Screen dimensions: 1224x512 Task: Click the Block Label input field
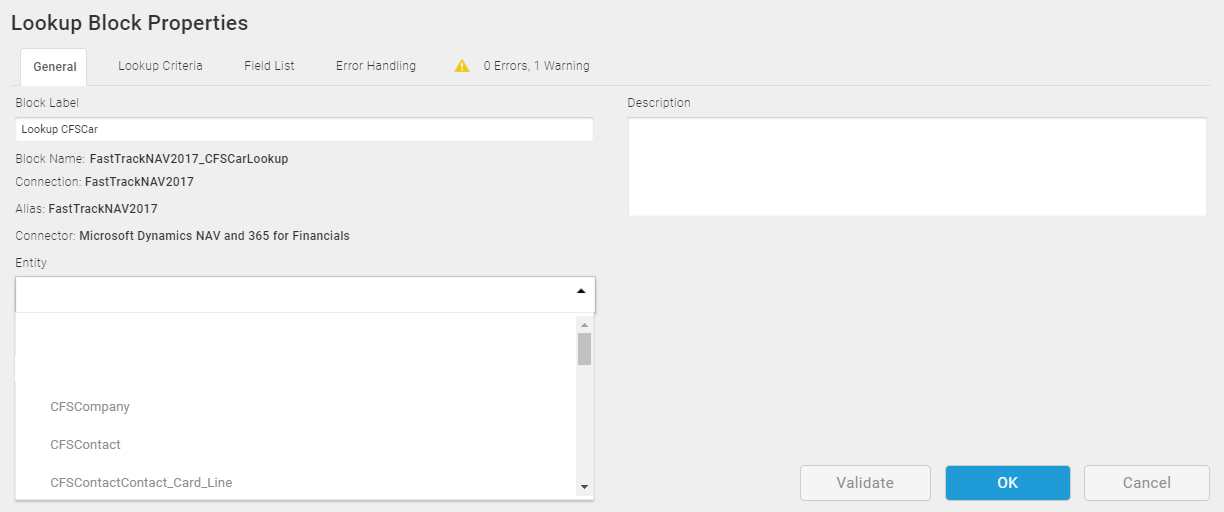(304, 129)
